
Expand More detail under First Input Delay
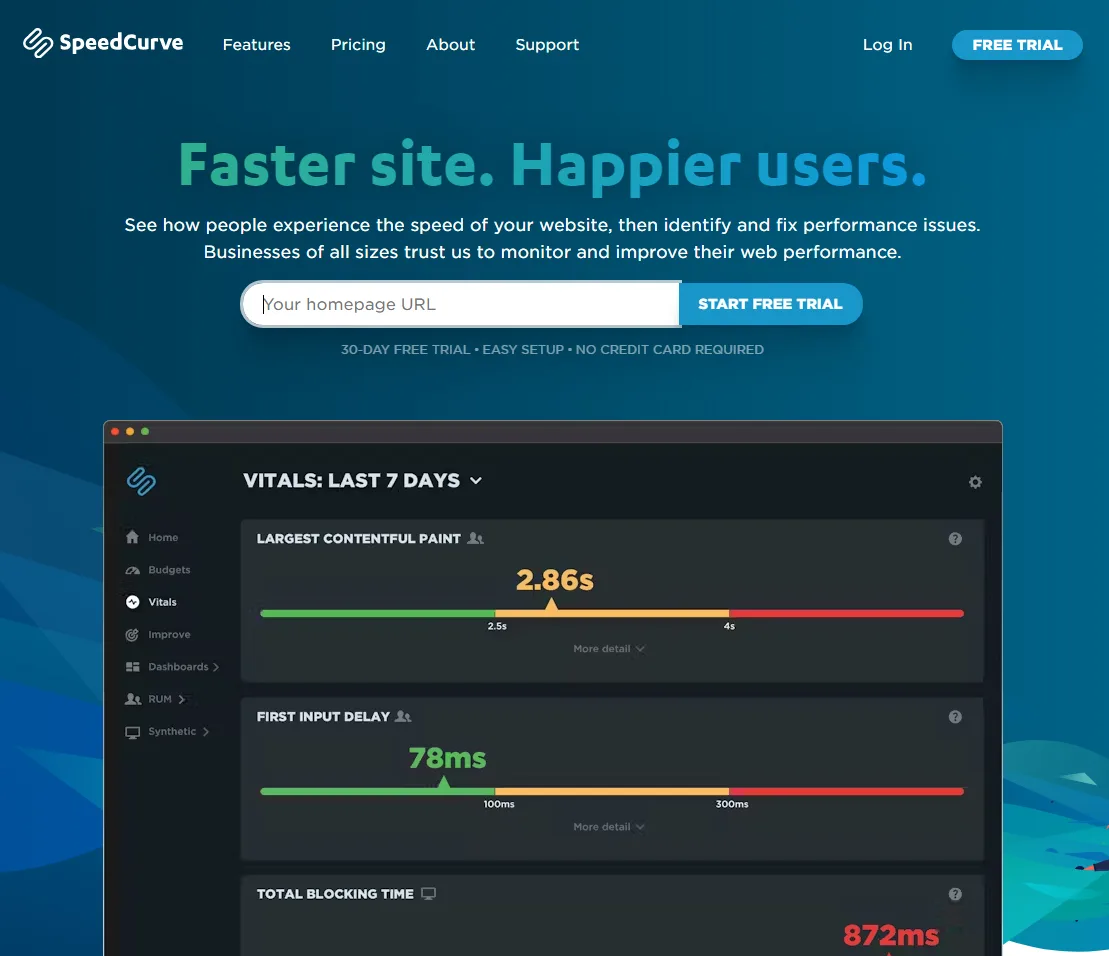(609, 827)
